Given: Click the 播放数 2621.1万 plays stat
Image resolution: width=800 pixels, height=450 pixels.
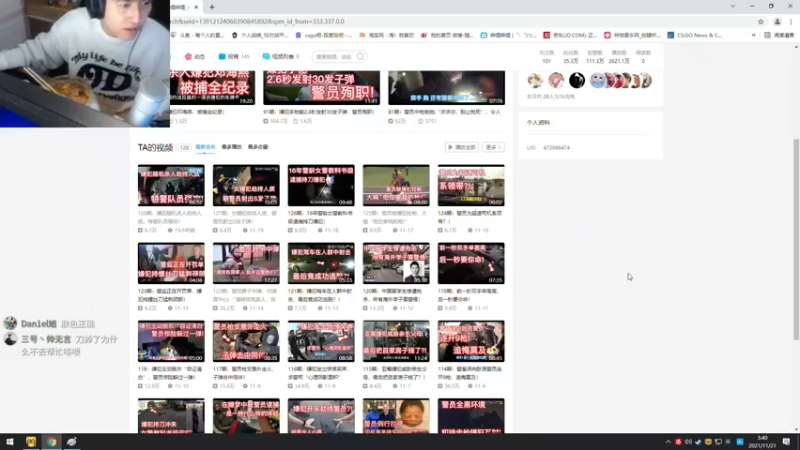Looking at the screenshot, I should (619, 57).
